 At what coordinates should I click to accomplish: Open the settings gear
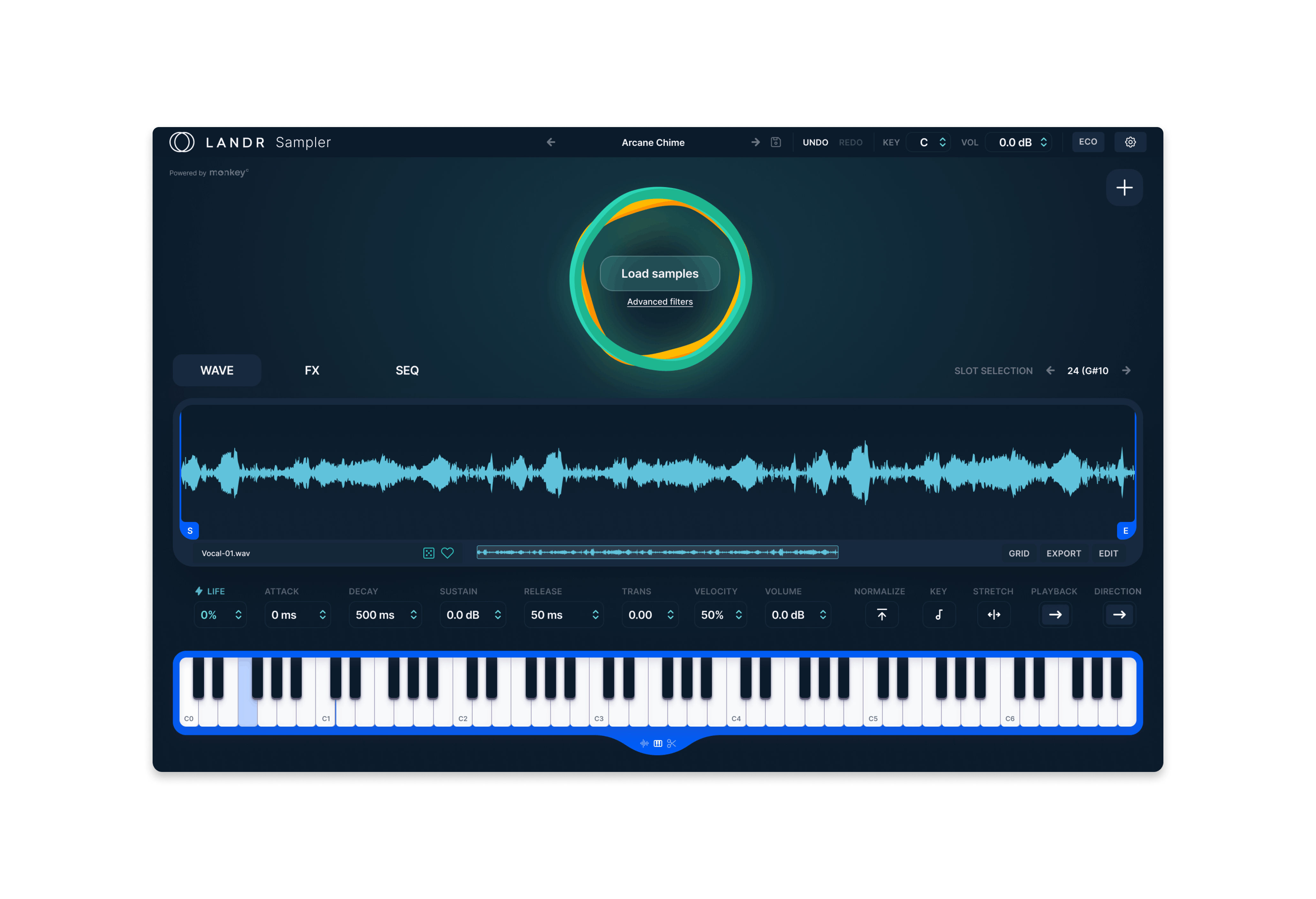[x=1130, y=142]
